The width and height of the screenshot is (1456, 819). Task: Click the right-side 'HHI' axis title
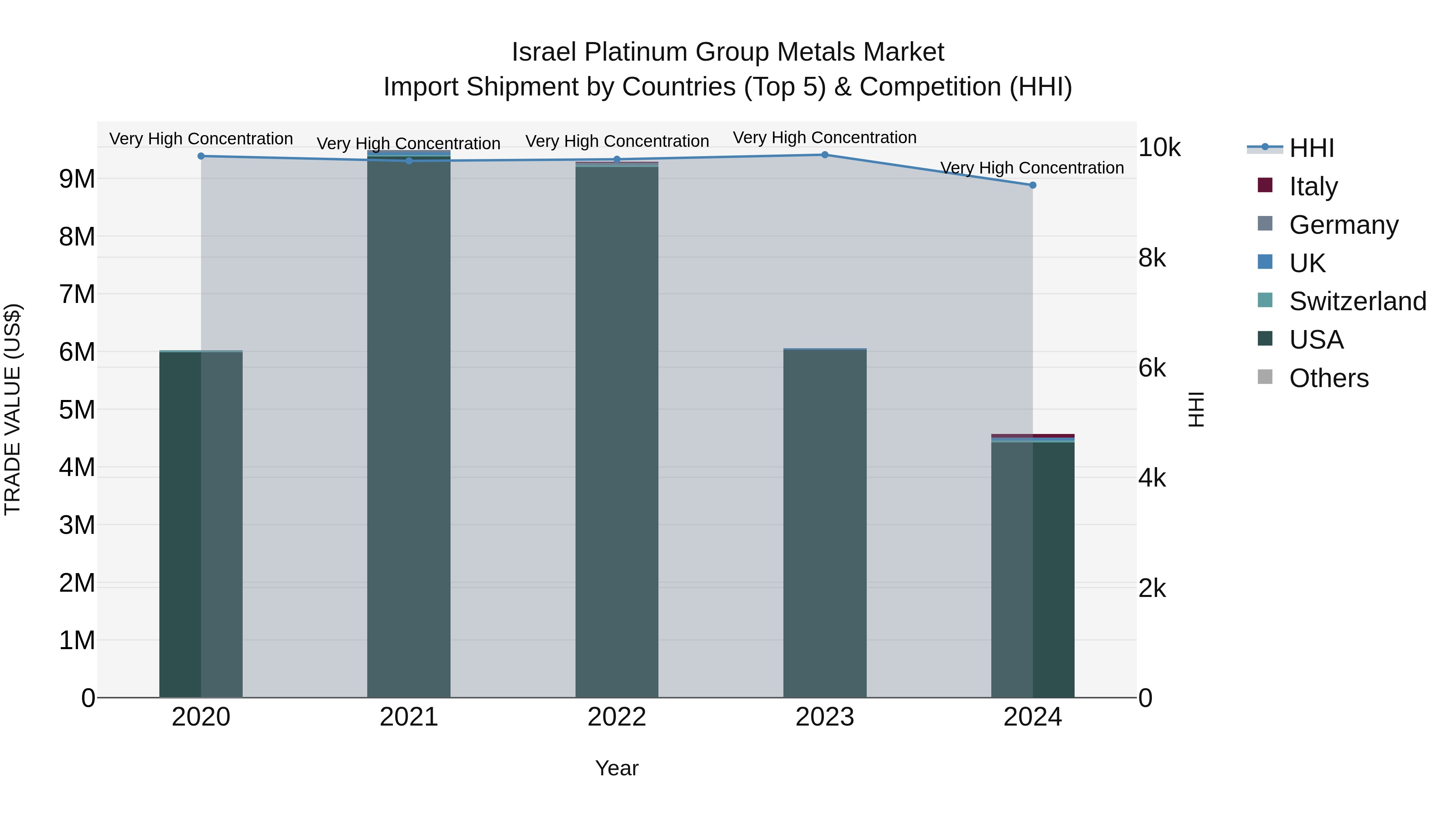click(x=1196, y=409)
